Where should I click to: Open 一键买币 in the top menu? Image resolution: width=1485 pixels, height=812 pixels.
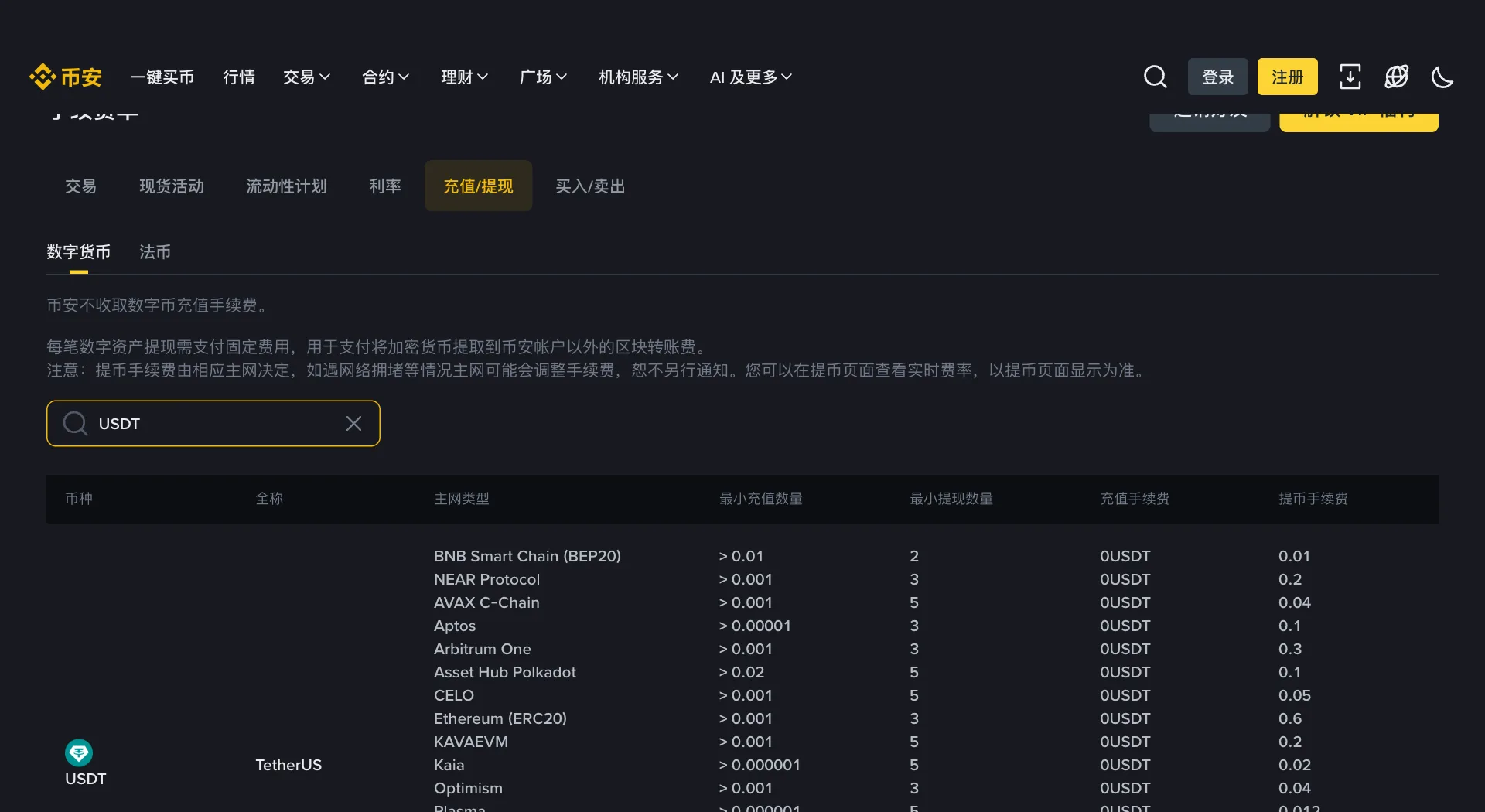162,77
